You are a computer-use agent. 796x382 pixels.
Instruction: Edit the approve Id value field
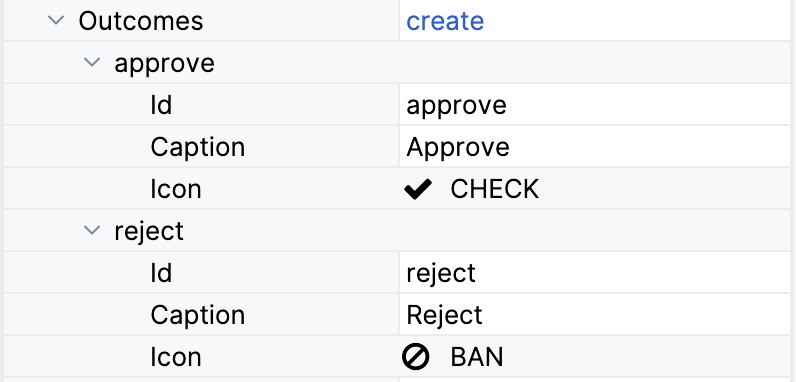(594, 105)
